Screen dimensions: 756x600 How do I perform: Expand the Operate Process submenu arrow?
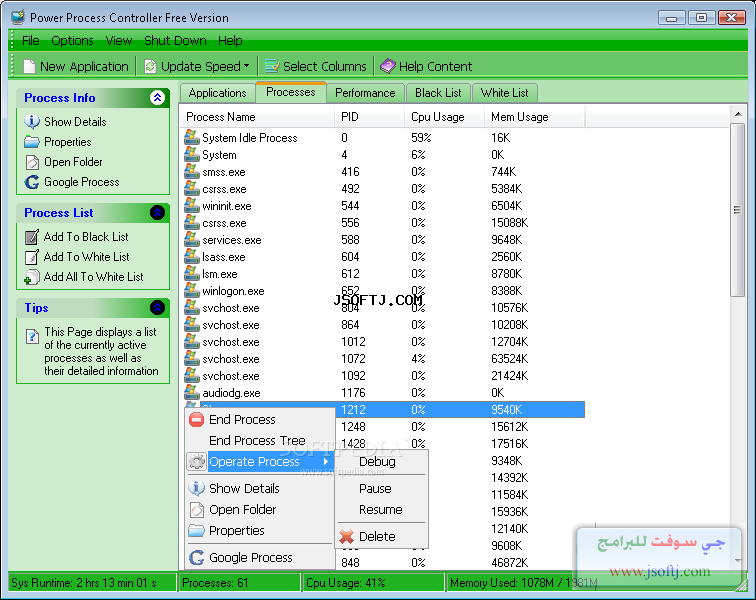point(326,462)
